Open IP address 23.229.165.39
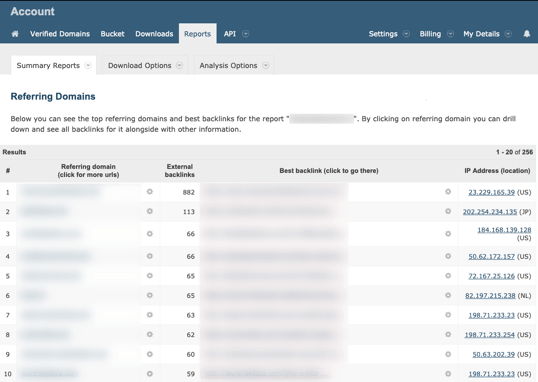538x382 pixels. pyautogui.click(x=491, y=192)
